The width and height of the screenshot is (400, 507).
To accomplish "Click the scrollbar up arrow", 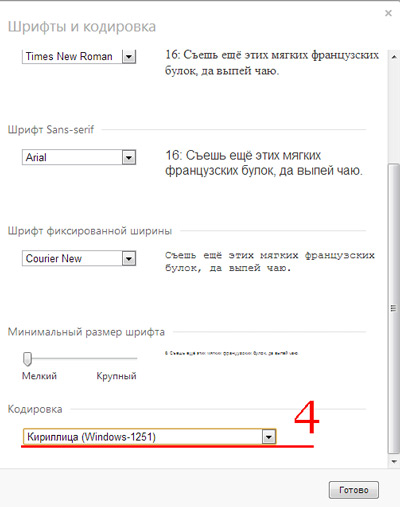I will 394,57.
